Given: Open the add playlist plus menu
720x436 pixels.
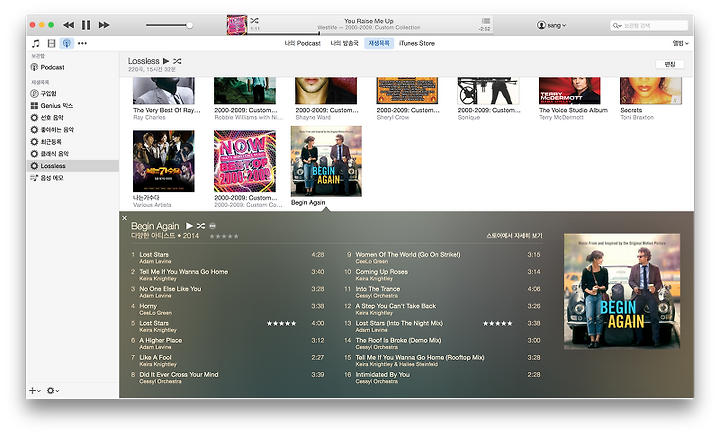Looking at the screenshot, I should tap(35, 391).
